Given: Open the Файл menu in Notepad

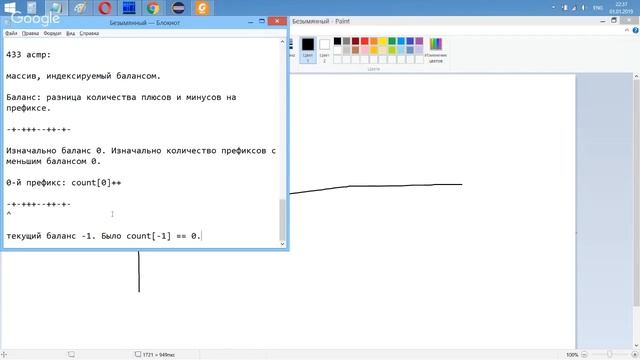Looking at the screenshot, I should click(x=11, y=33).
